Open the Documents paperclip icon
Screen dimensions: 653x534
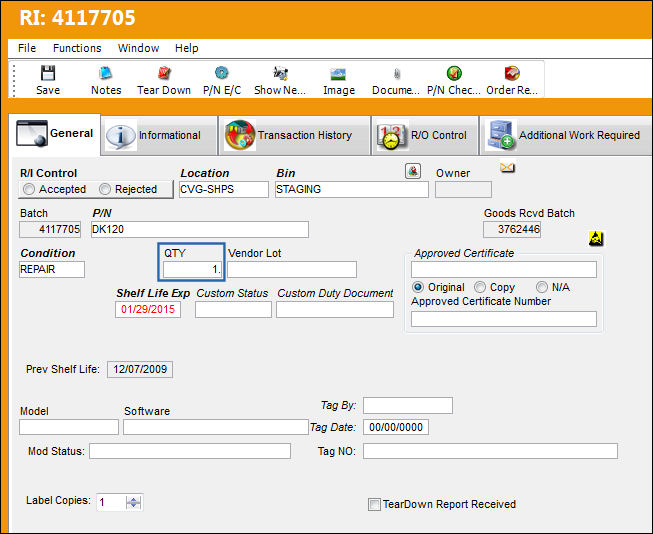(x=396, y=74)
